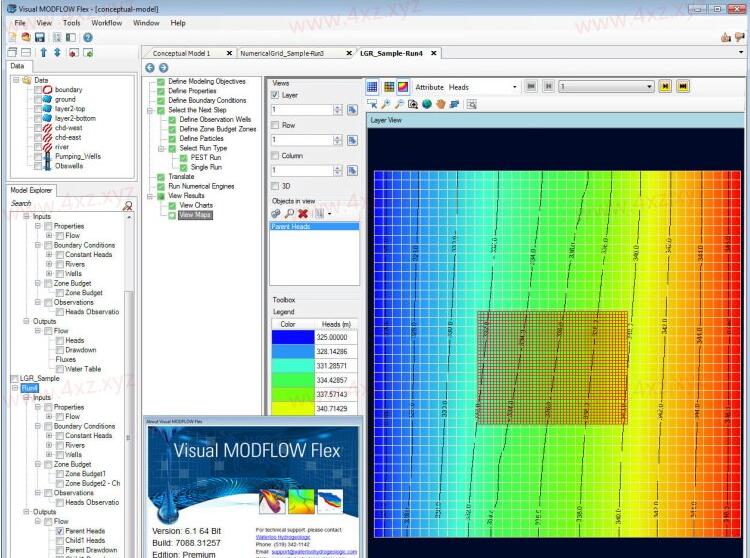Viewport: 750px width, 558px height.
Task: Click the workflow back arrow button
Action: coord(150,68)
